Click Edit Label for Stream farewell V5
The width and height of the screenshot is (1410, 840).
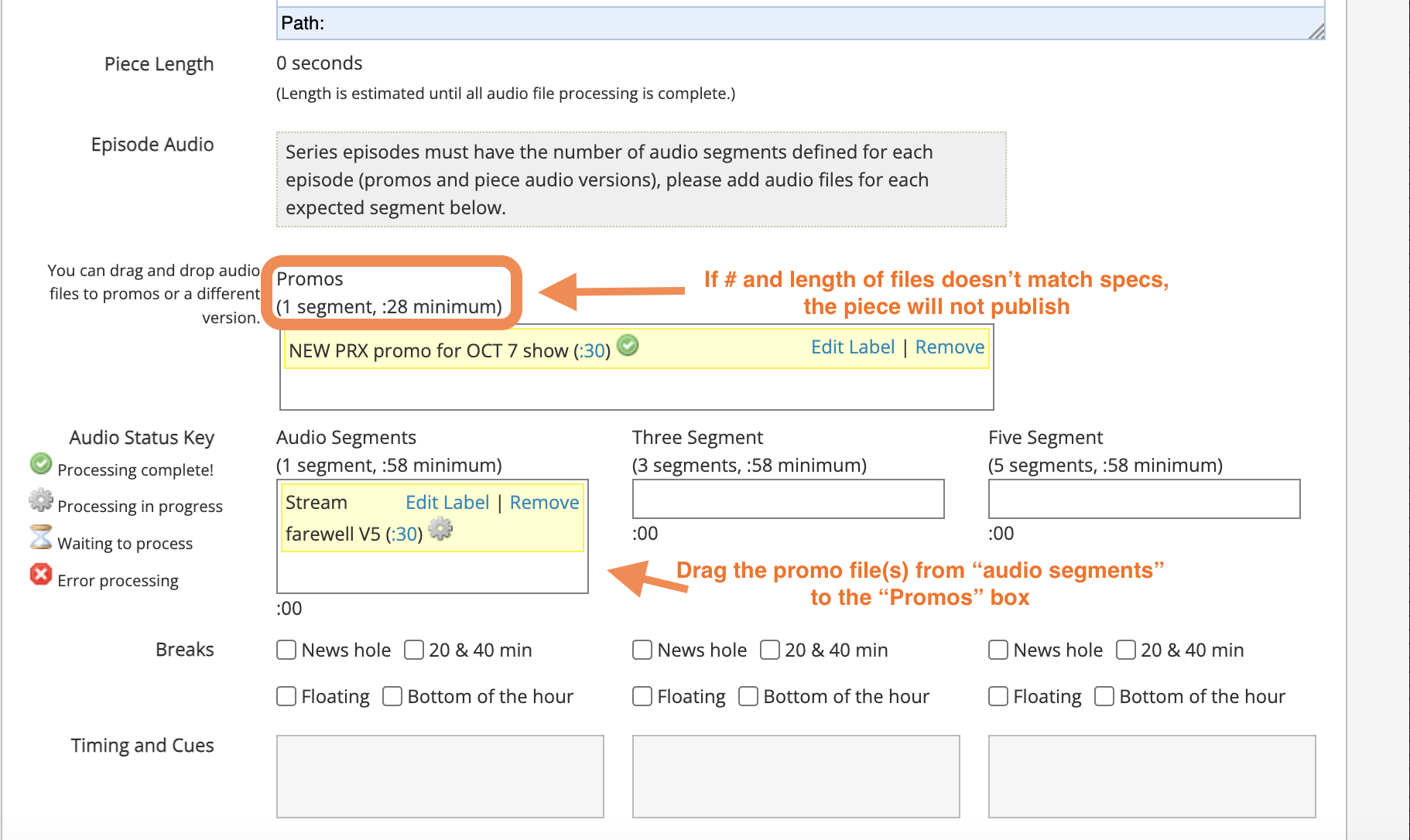point(447,503)
